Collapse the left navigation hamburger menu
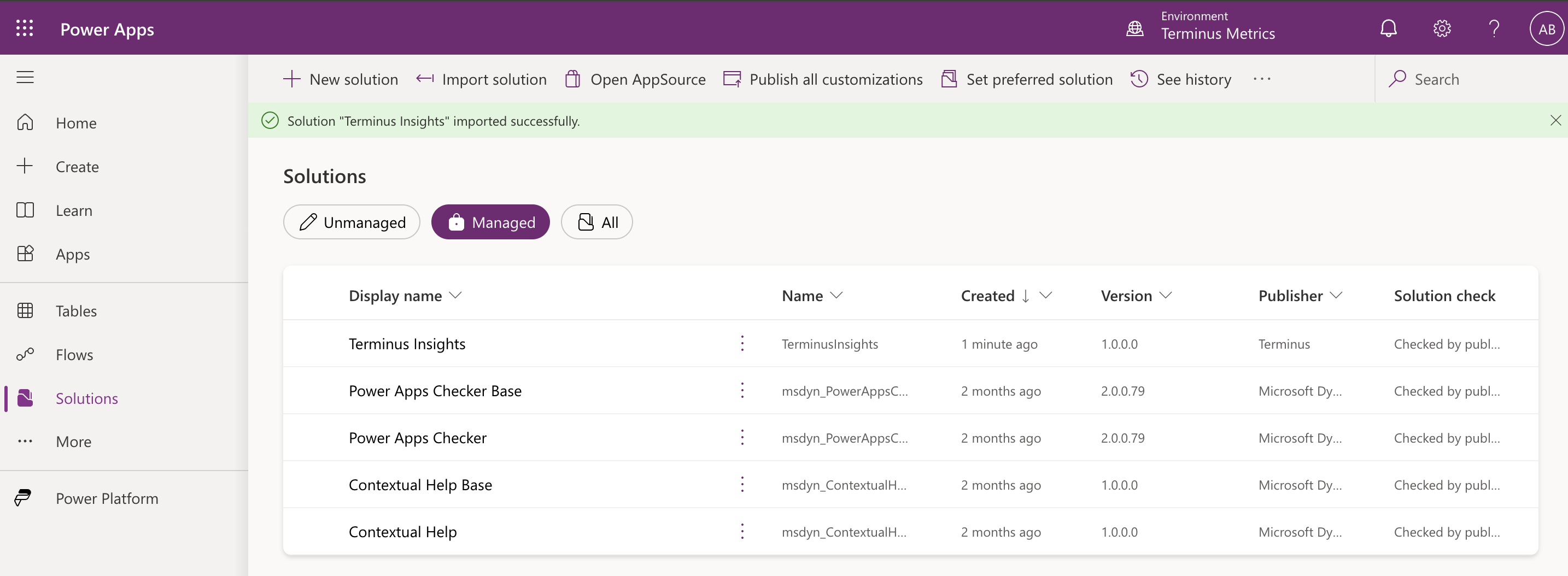This screenshot has width=1568, height=576. pos(25,77)
